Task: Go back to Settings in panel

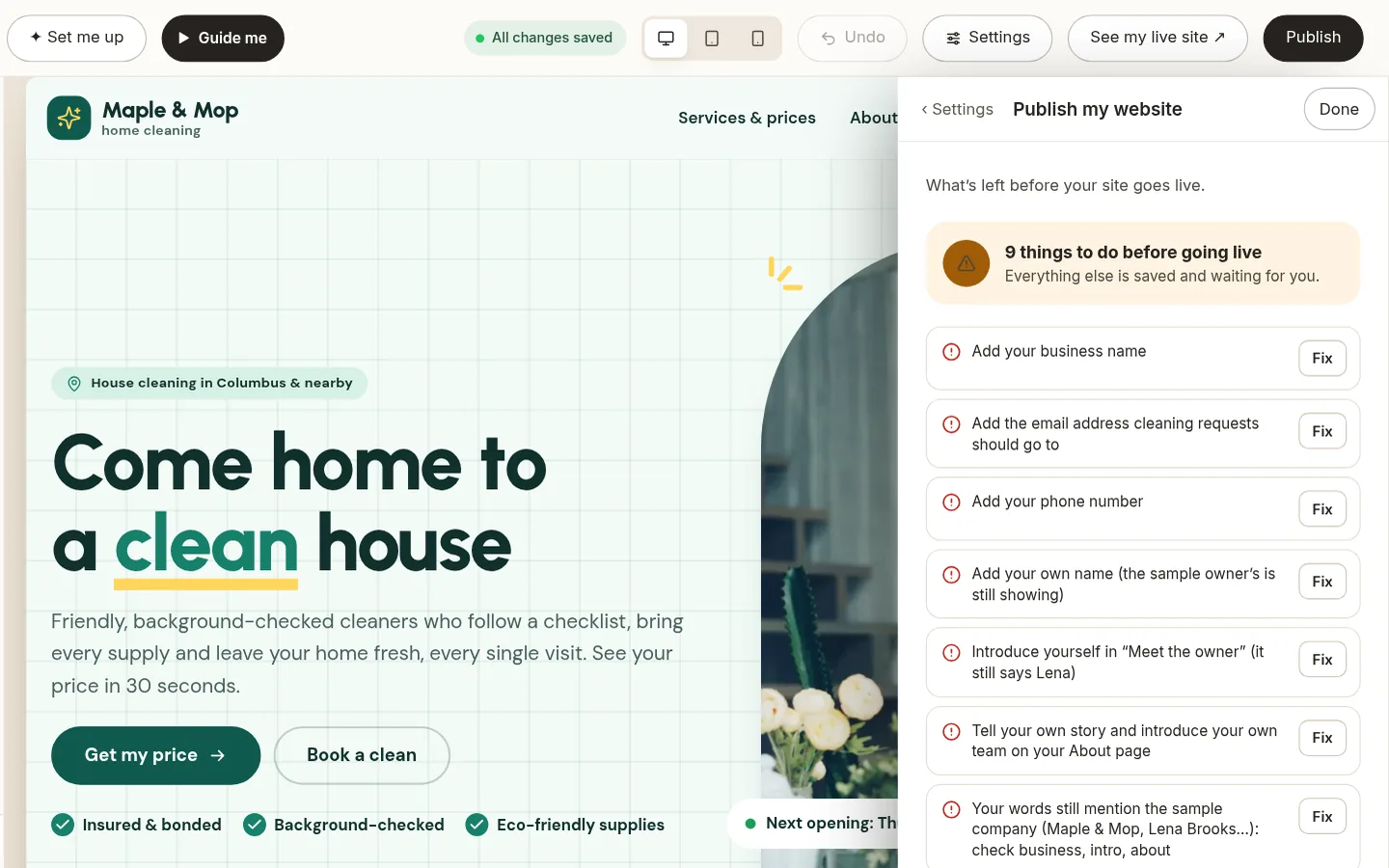Action: point(957,109)
